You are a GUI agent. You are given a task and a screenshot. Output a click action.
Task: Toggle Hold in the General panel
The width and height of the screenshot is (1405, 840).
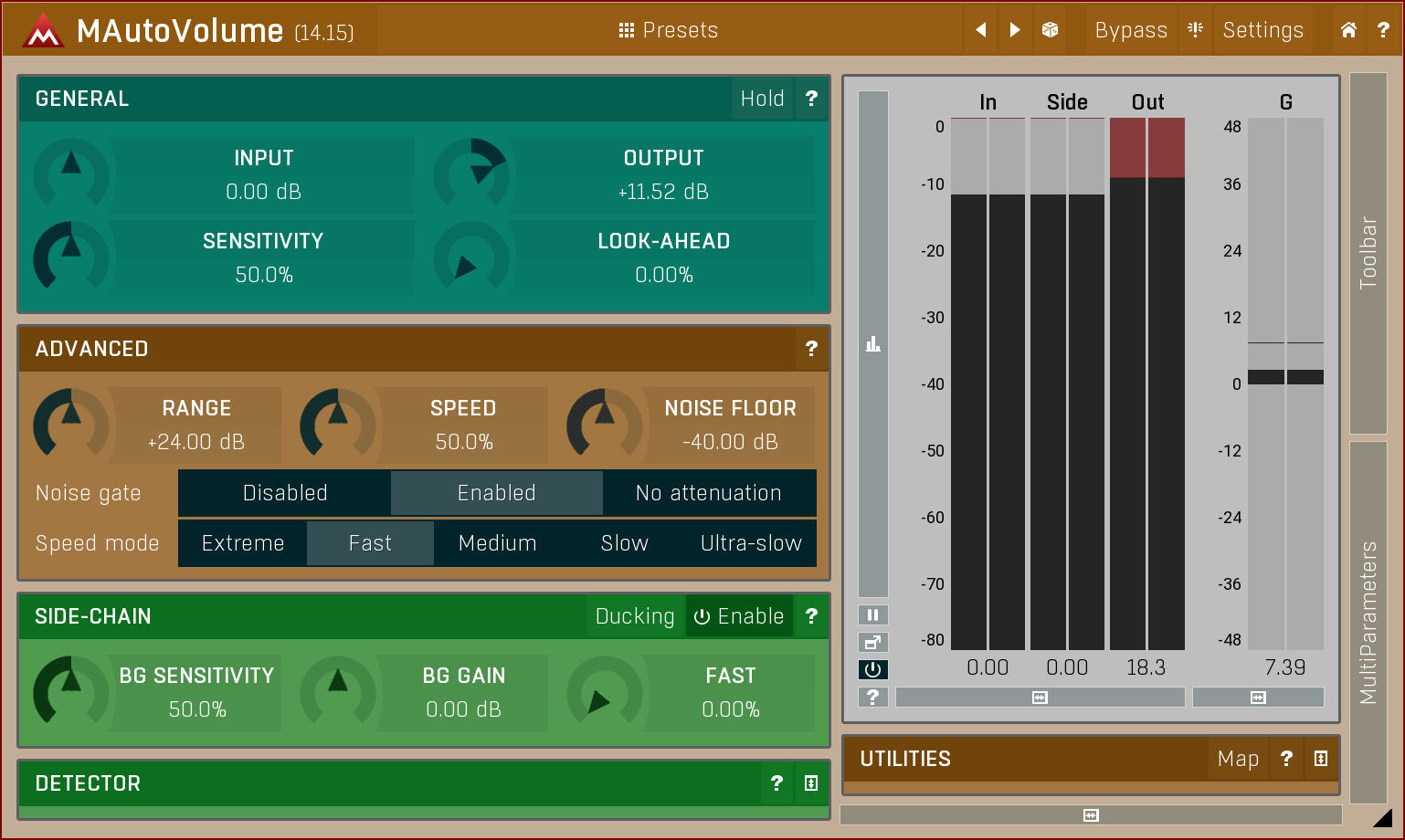pos(762,99)
